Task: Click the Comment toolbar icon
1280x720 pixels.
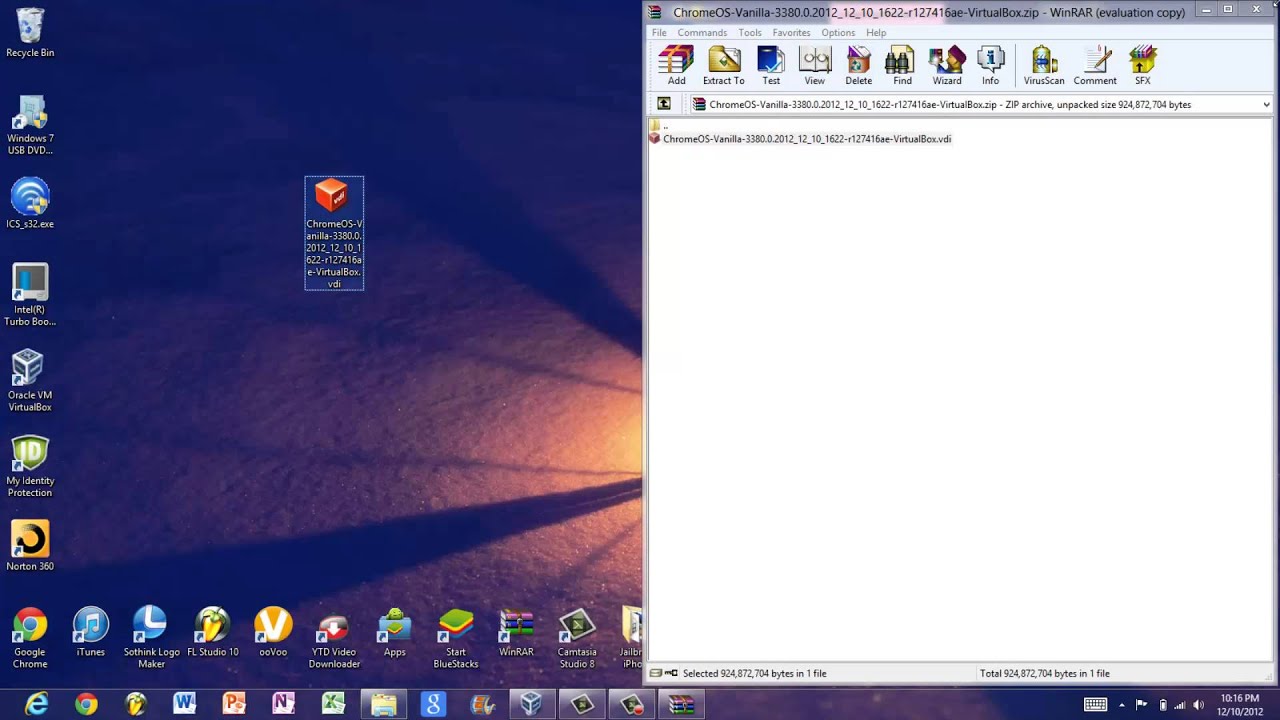Action: pos(1095,66)
